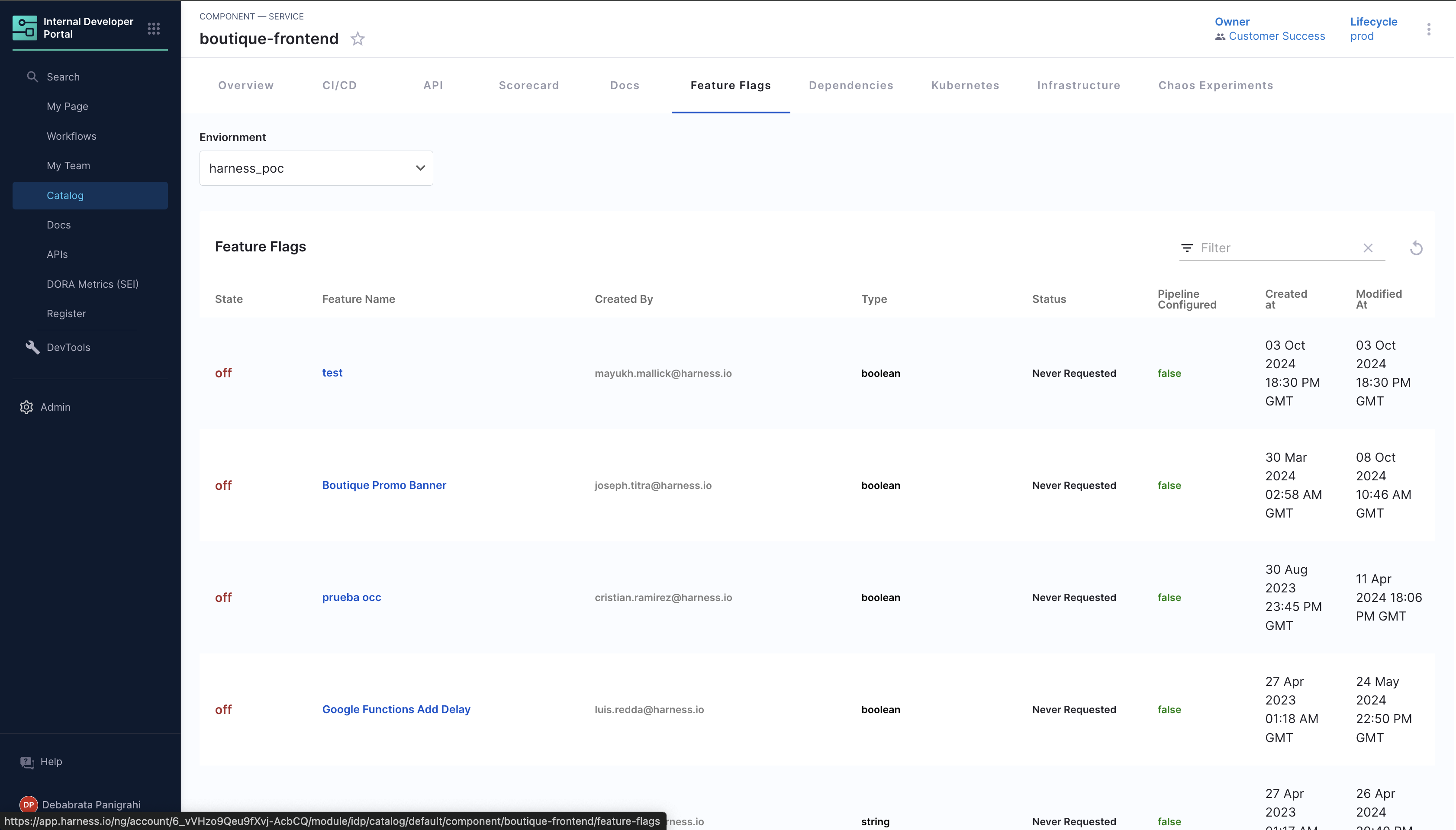
Task: Go to DORA Metrics (SEI) in sidebar
Action: click(92, 284)
